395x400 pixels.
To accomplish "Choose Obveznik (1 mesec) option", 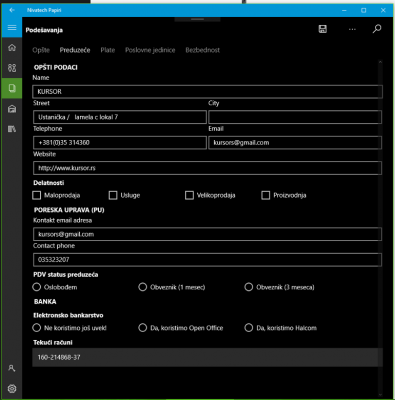I will (143, 287).
